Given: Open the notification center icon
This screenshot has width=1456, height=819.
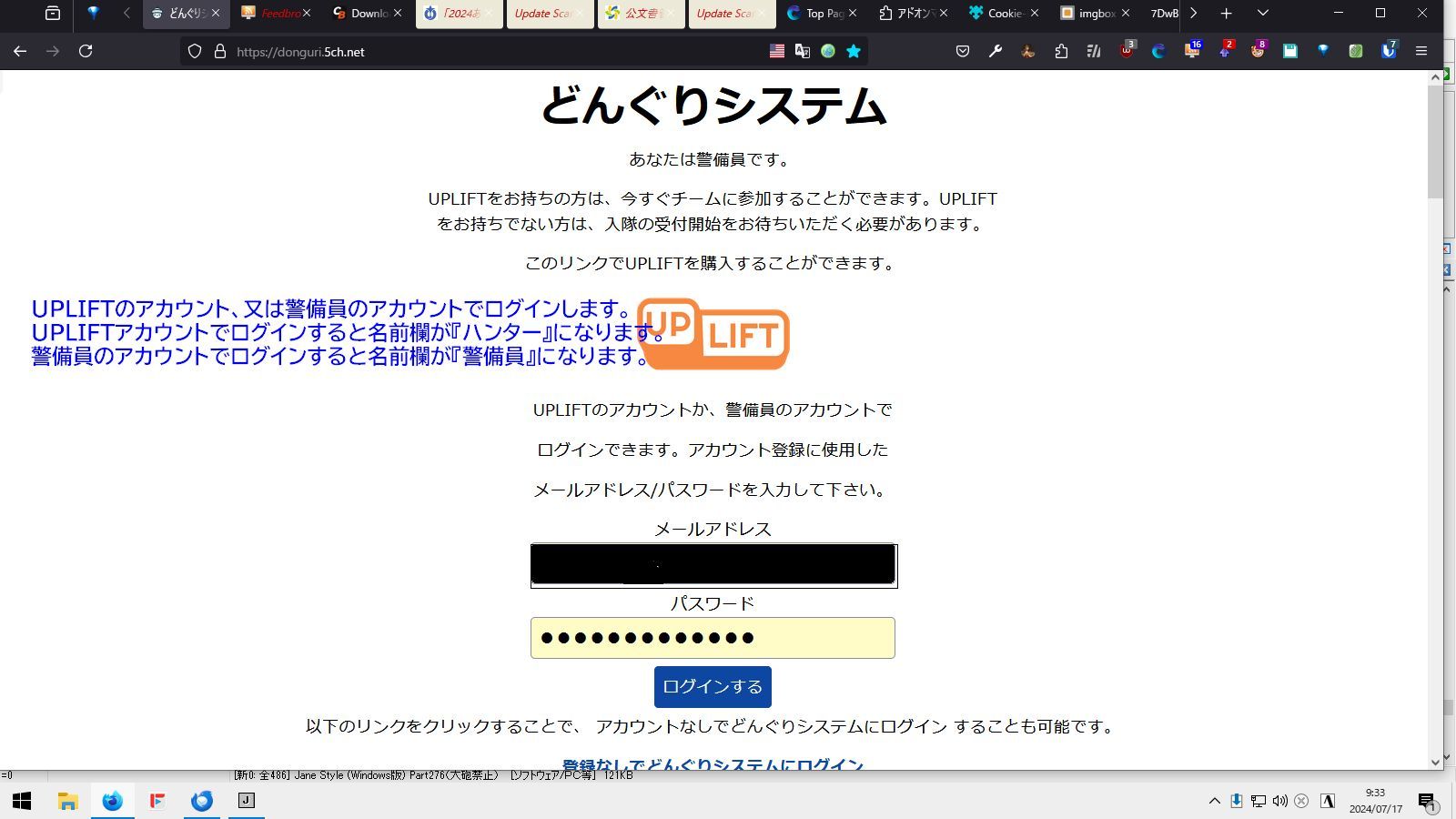Looking at the screenshot, I should [x=1426, y=801].
